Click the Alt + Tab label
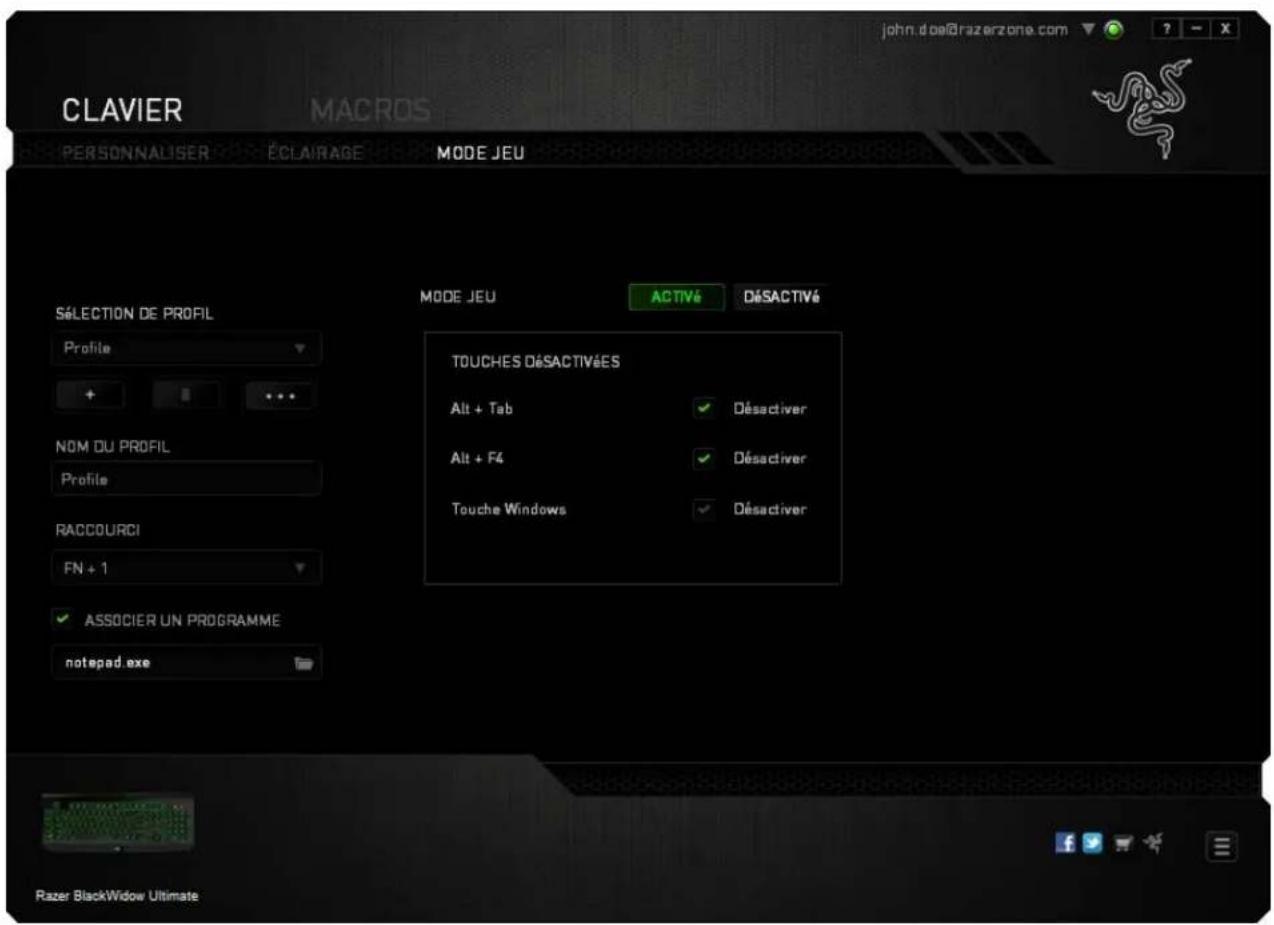Screen dimensions: 1274x925 pyautogui.click(x=482, y=409)
